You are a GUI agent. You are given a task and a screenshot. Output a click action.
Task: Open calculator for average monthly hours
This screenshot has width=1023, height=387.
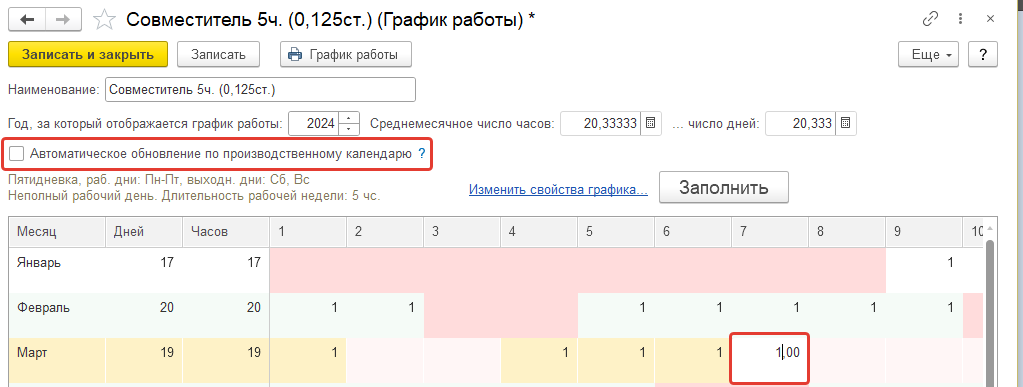pyautogui.click(x=651, y=123)
